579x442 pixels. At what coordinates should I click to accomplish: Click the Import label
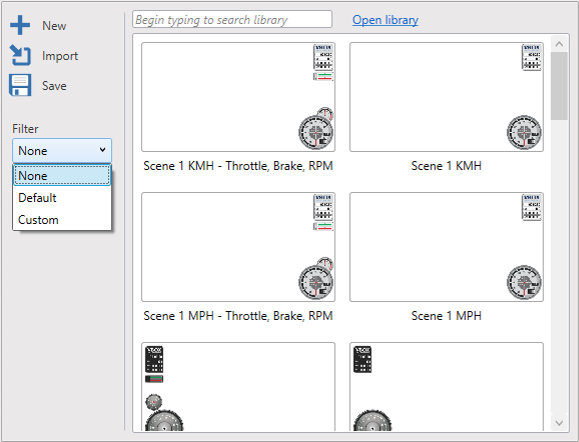point(60,56)
